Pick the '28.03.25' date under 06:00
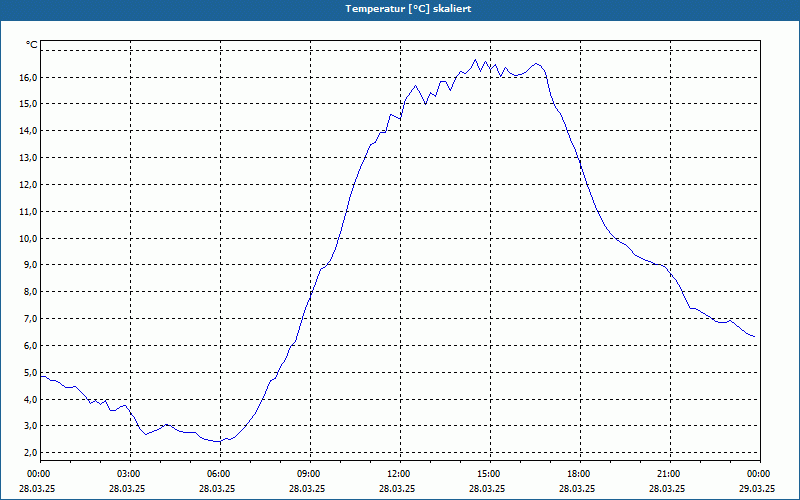This screenshot has height=500, width=800. (217, 488)
